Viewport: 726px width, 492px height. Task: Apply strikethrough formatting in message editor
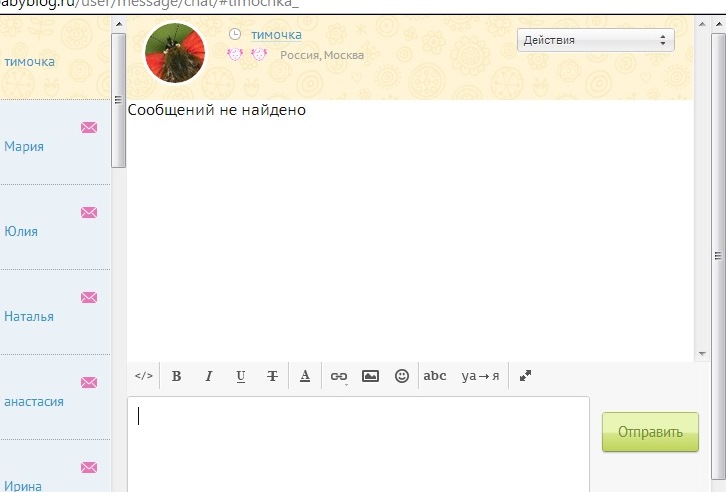(x=272, y=376)
